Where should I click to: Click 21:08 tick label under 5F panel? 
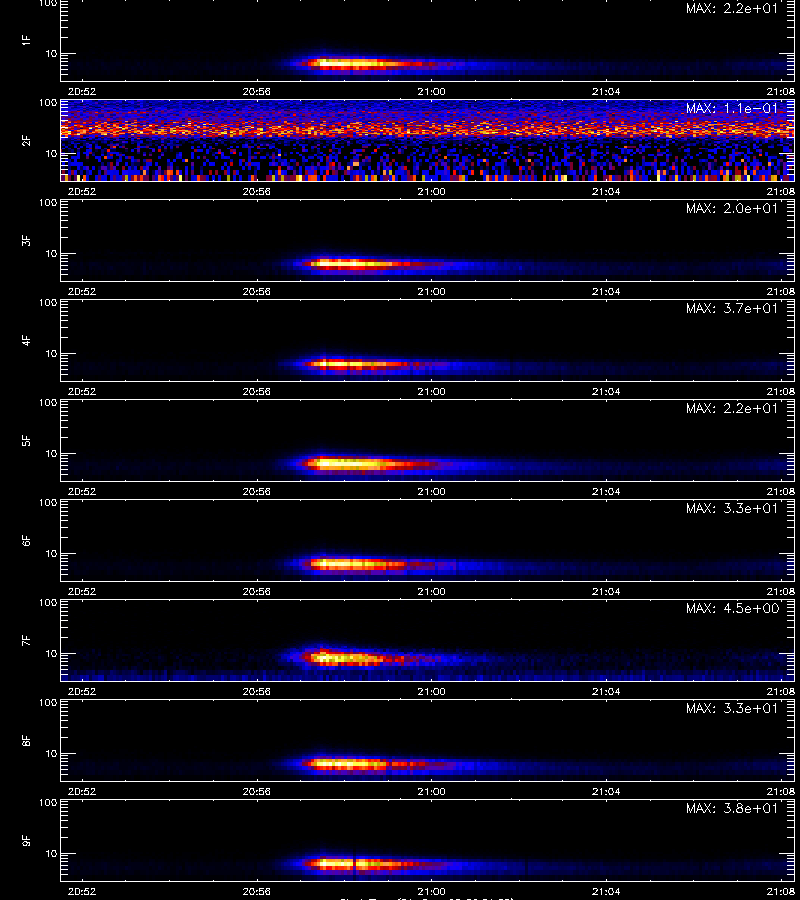pos(780,491)
